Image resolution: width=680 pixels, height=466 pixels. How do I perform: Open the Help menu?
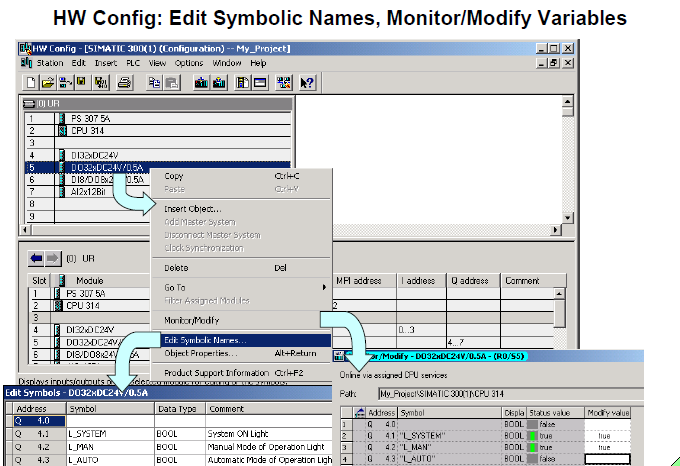pos(258,63)
